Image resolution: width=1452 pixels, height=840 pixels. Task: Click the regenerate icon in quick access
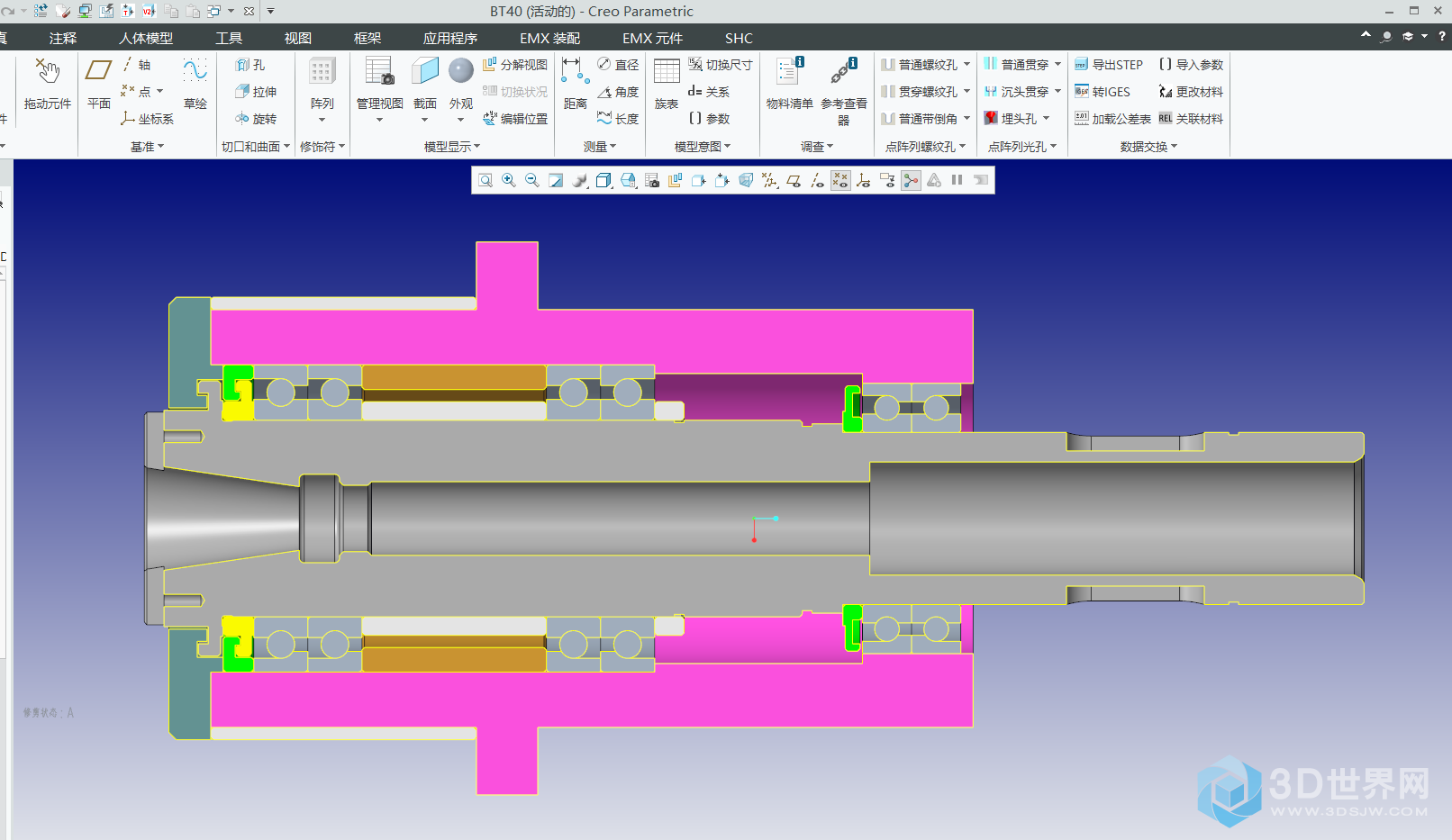pyautogui.click(x=41, y=11)
